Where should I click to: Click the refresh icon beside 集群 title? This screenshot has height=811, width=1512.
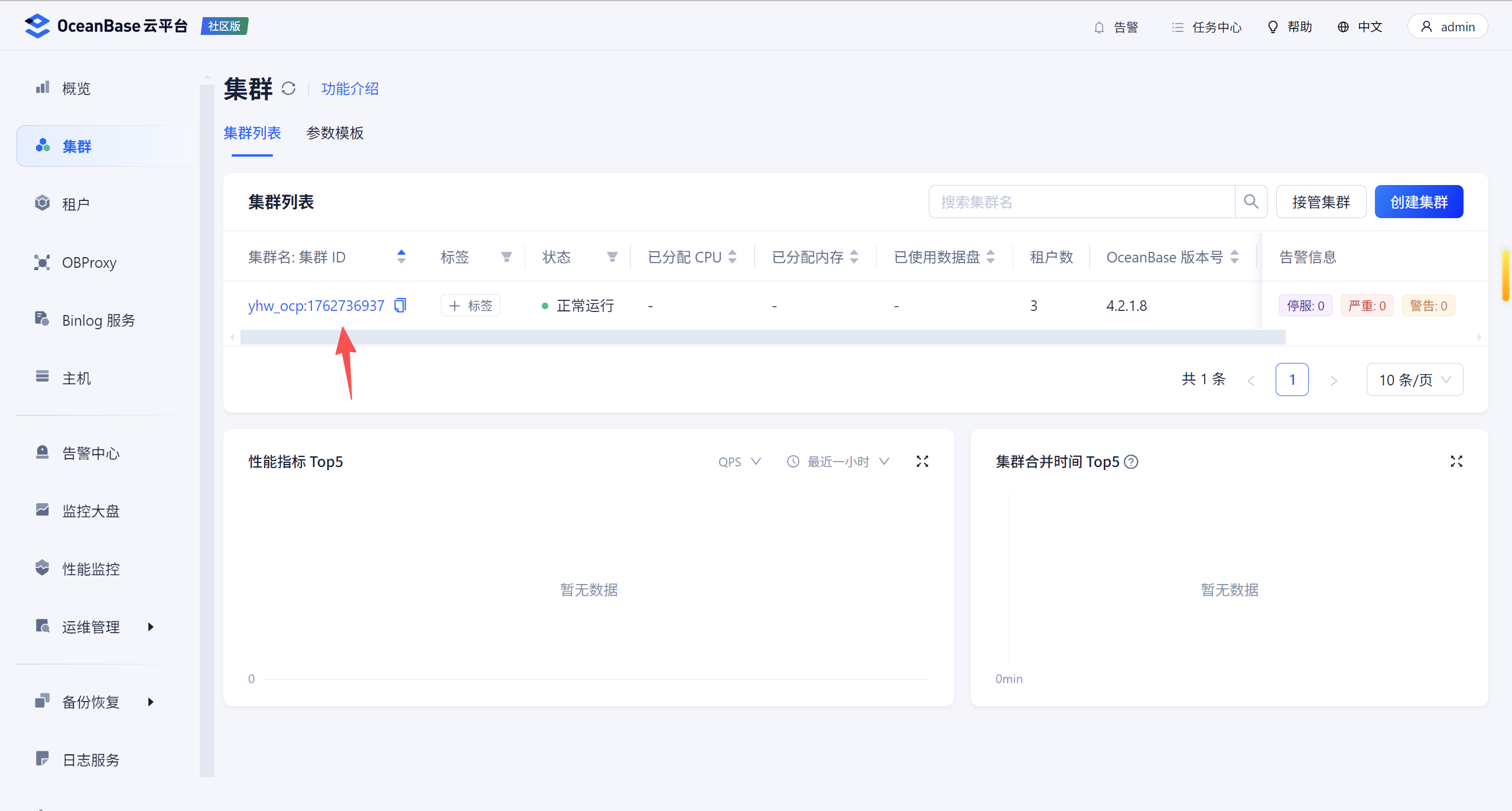(x=288, y=89)
